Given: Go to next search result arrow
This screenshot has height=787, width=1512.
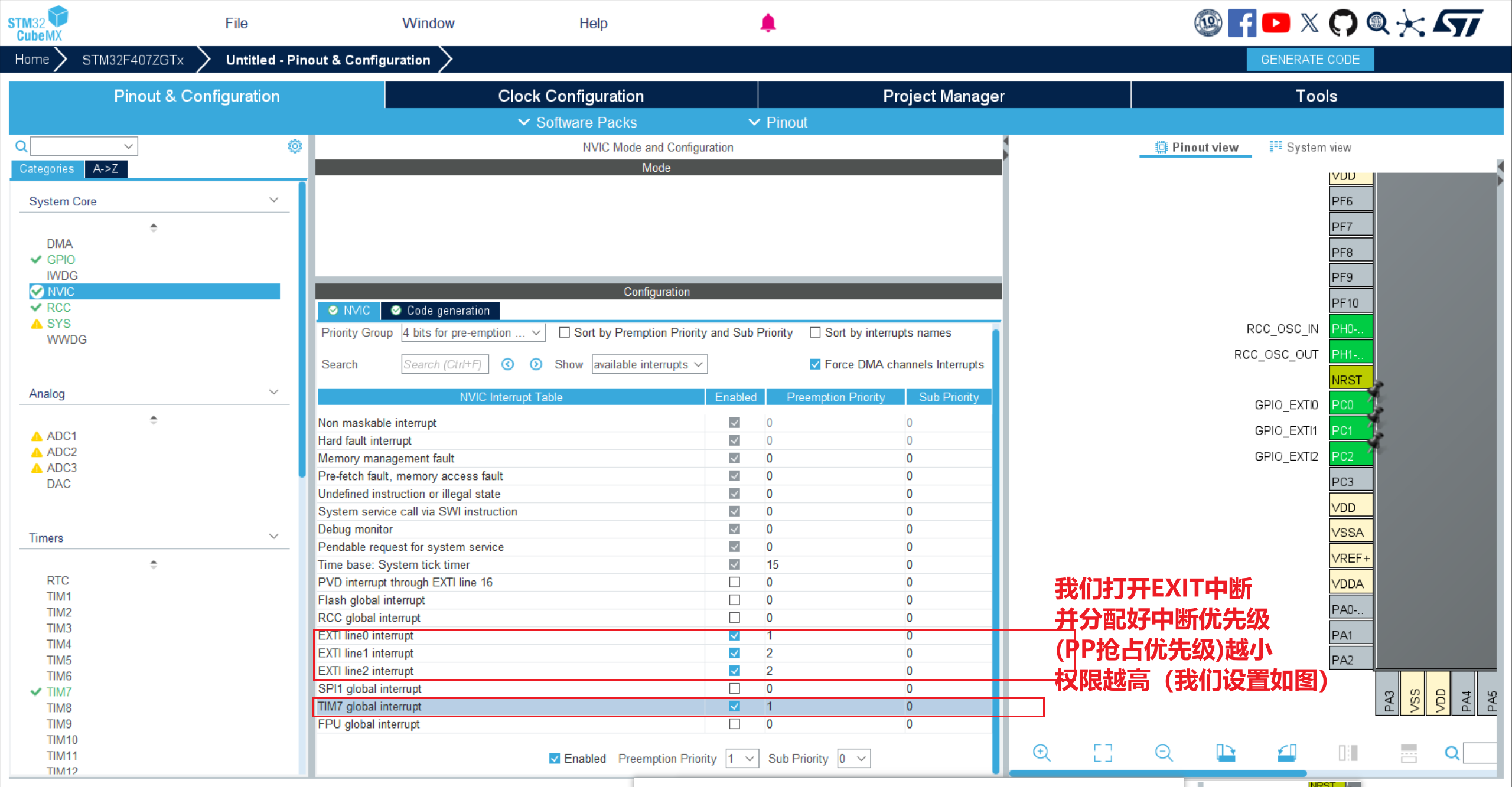Looking at the screenshot, I should pos(536,364).
